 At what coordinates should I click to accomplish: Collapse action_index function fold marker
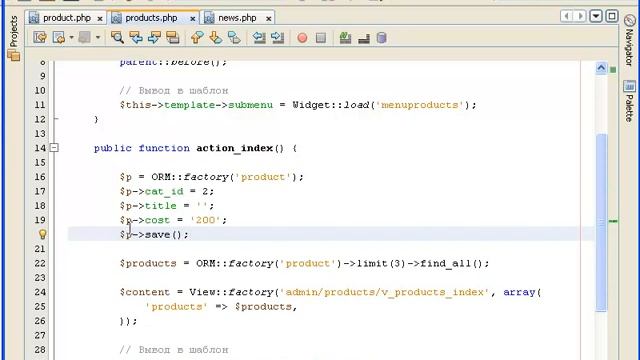[54, 148]
